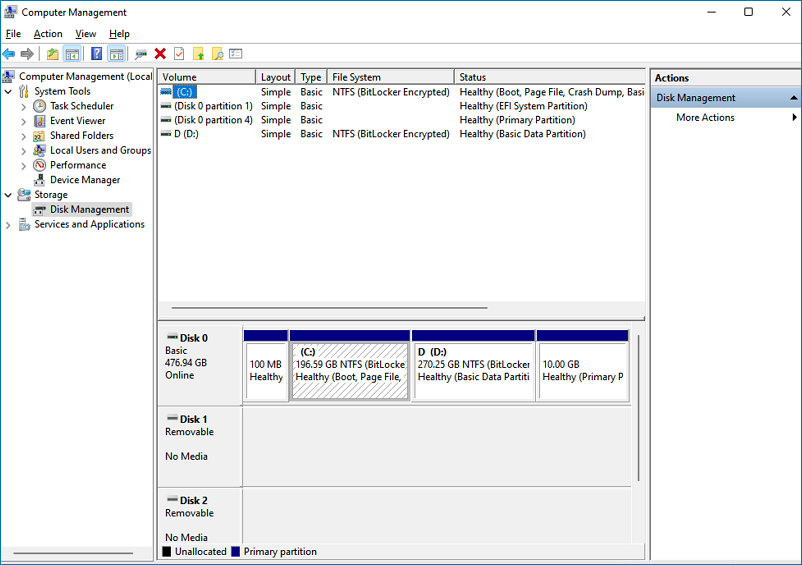The width and height of the screenshot is (802, 565).
Task: Click the Refresh drive connection icon
Action: tap(141, 54)
